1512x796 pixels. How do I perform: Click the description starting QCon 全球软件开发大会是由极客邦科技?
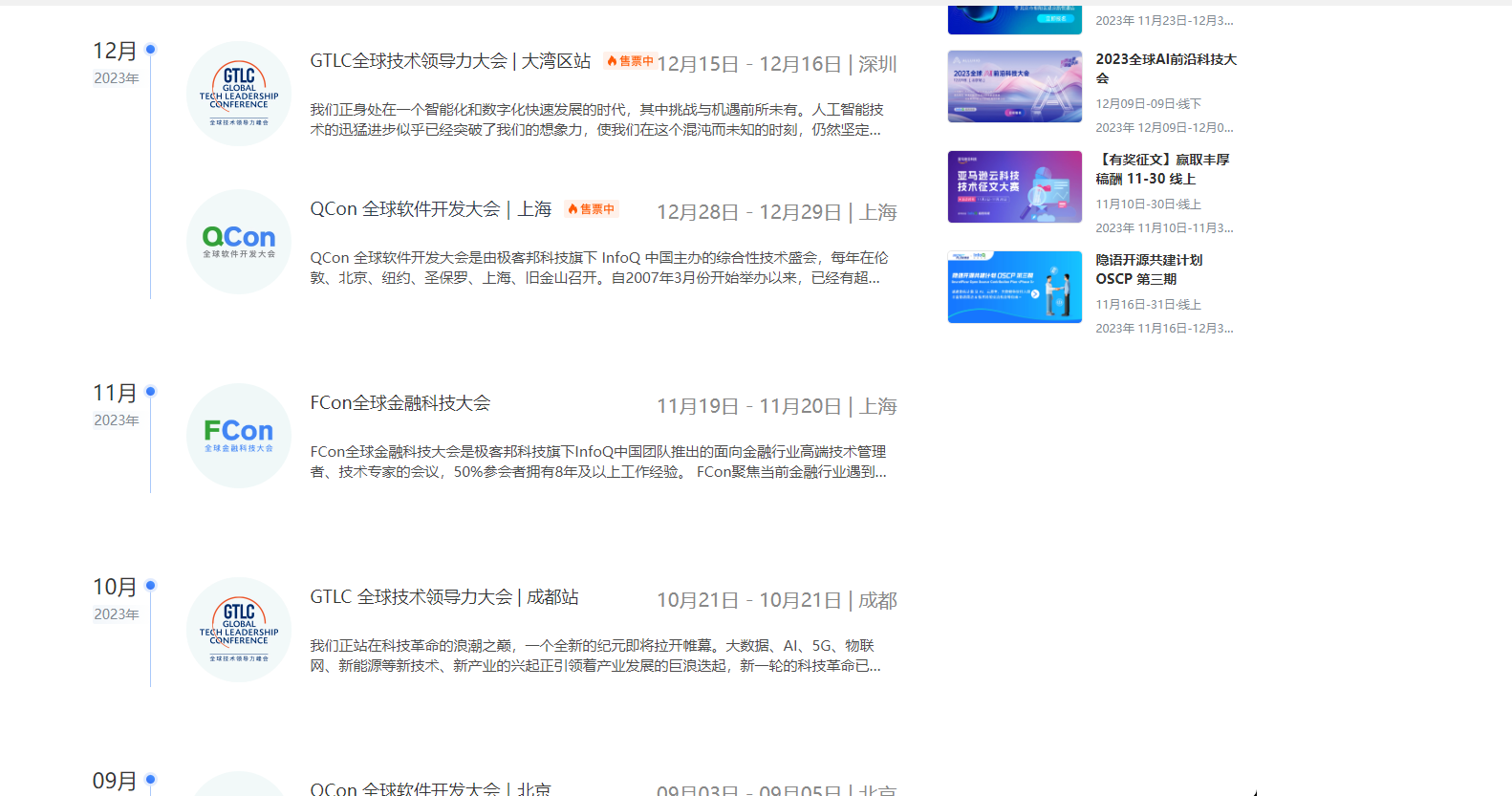[x=599, y=268]
